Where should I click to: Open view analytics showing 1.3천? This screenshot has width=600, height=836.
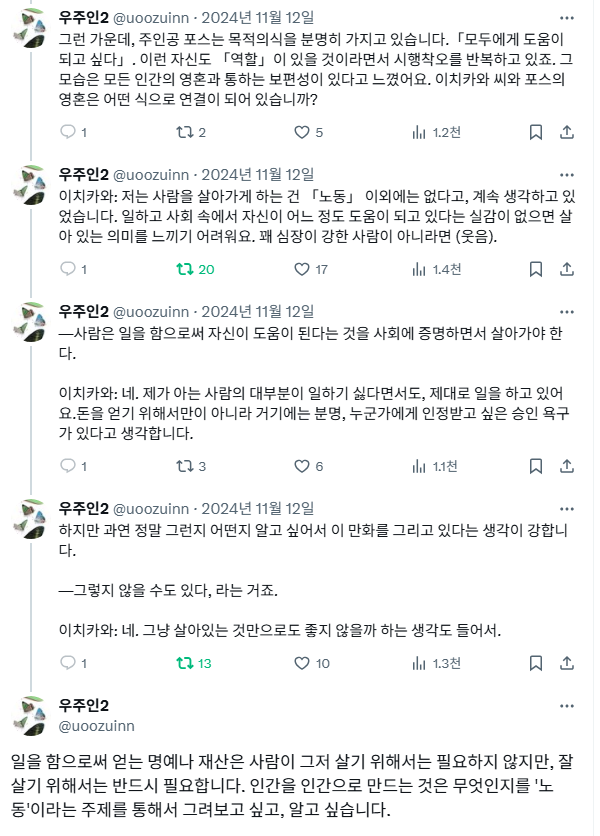click(x=436, y=663)
